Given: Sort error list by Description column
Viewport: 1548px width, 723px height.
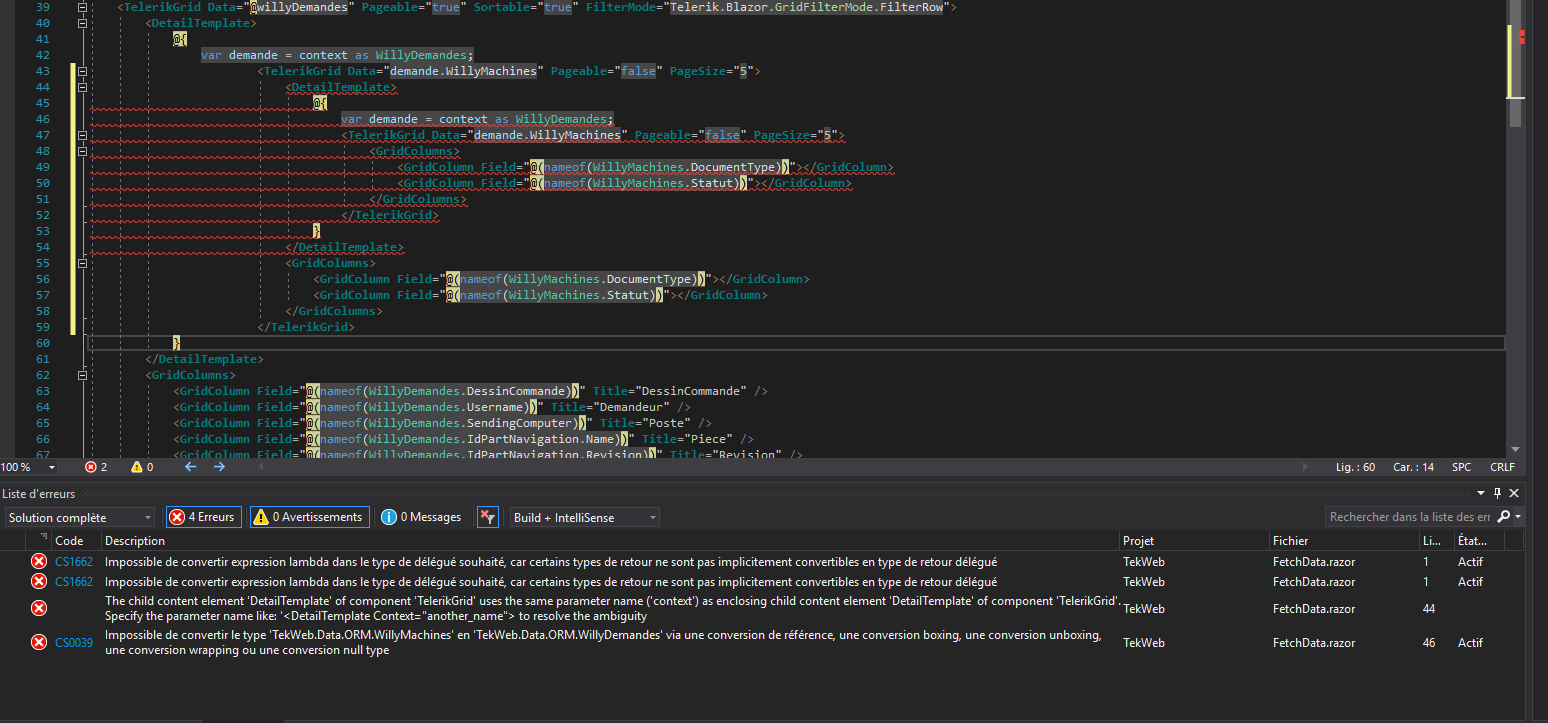Looking at the screenshot, I should pos(610,540).
